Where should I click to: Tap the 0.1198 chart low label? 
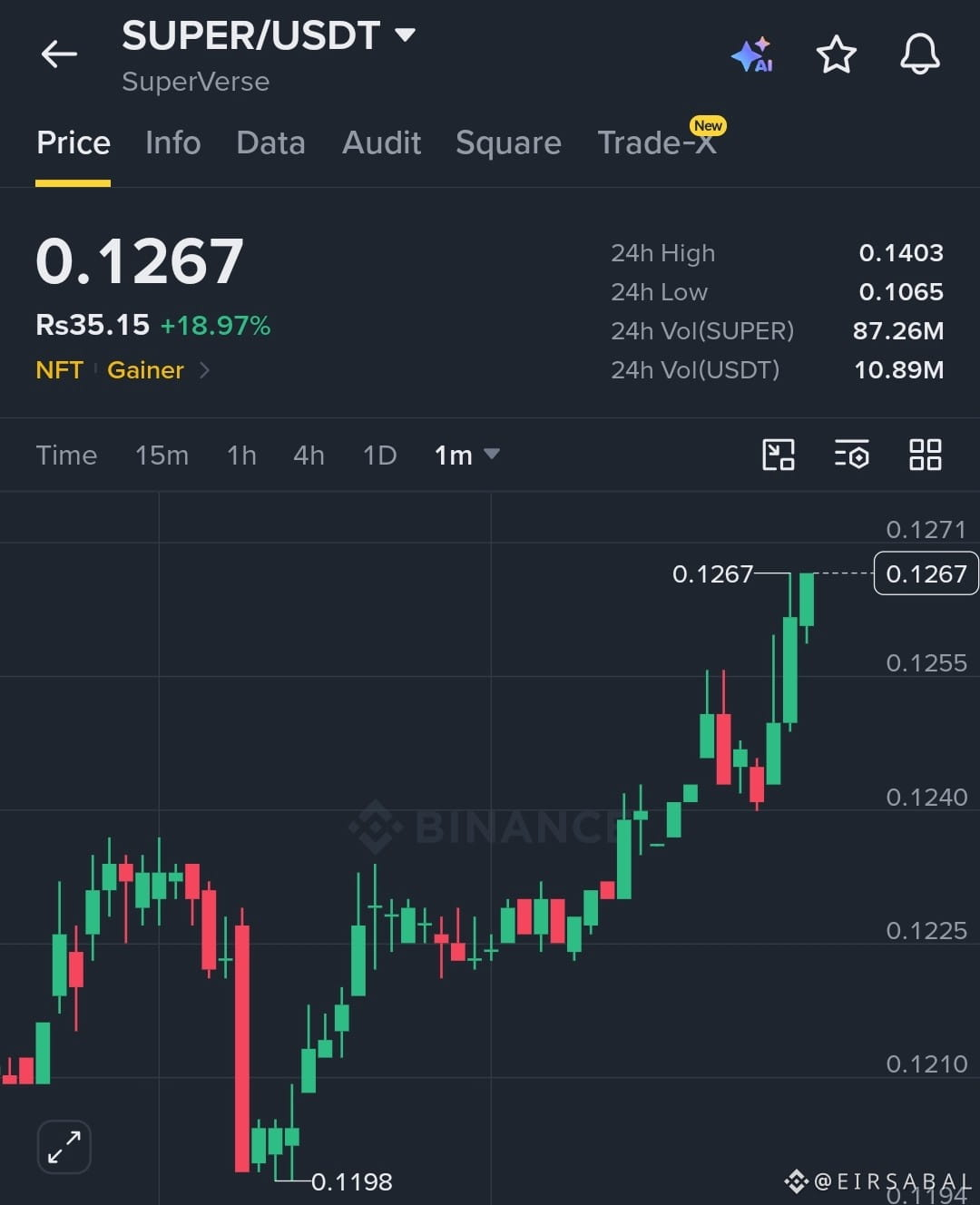pyautogui.click(x=352, y=1181)
